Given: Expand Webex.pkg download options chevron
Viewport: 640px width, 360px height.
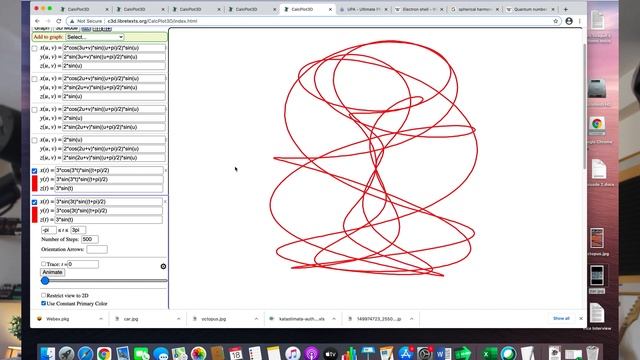Looking at the screenshot, I should [x=101, y=319].
